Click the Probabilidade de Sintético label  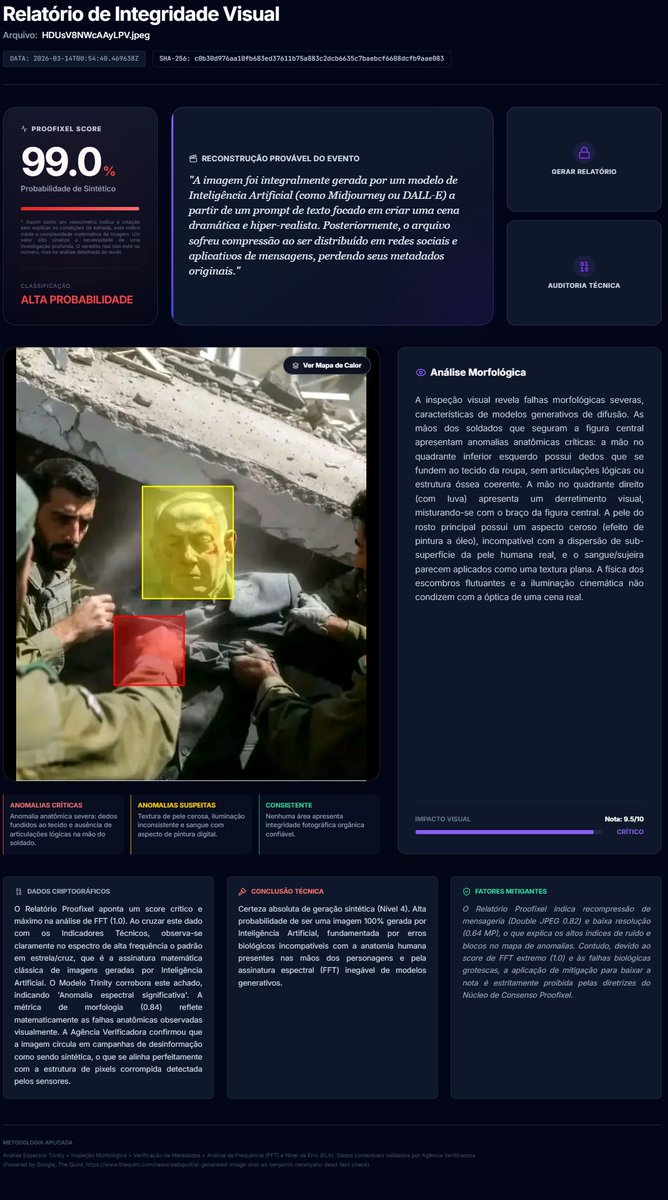click(67, 189)
